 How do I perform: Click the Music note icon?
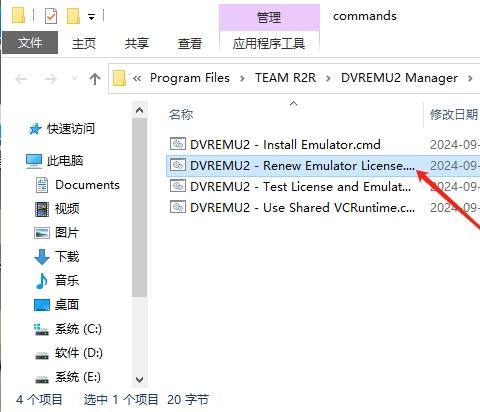tap(42, 281)
